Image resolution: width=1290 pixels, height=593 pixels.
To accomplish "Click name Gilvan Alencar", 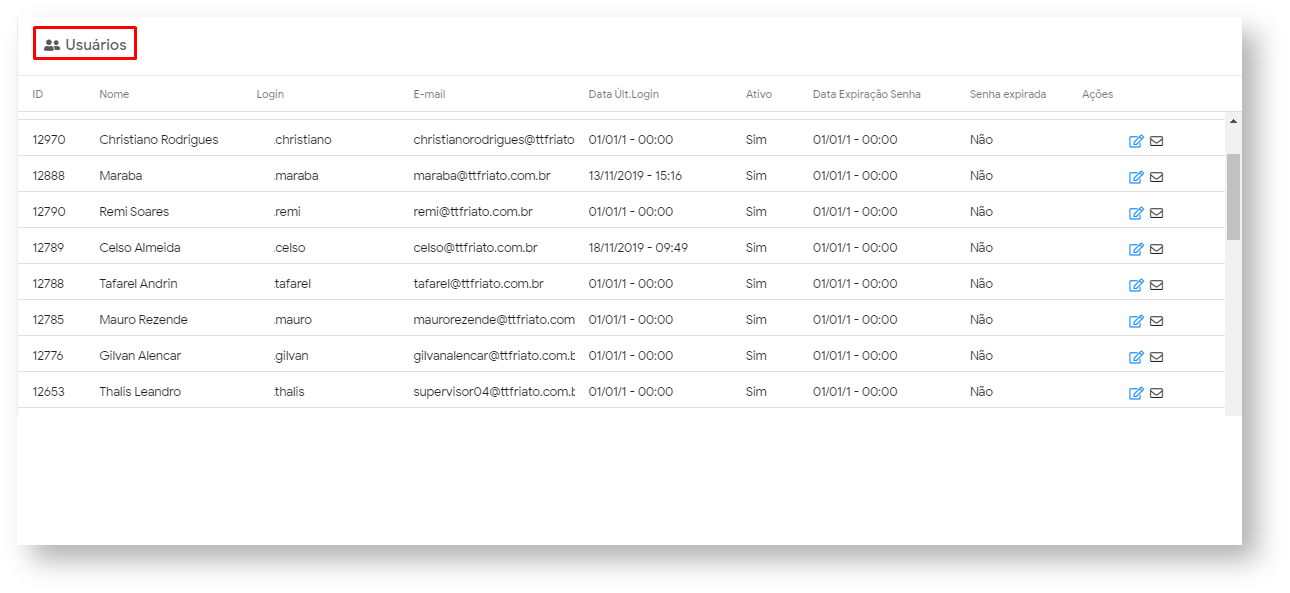I will (x=140, y=356).
